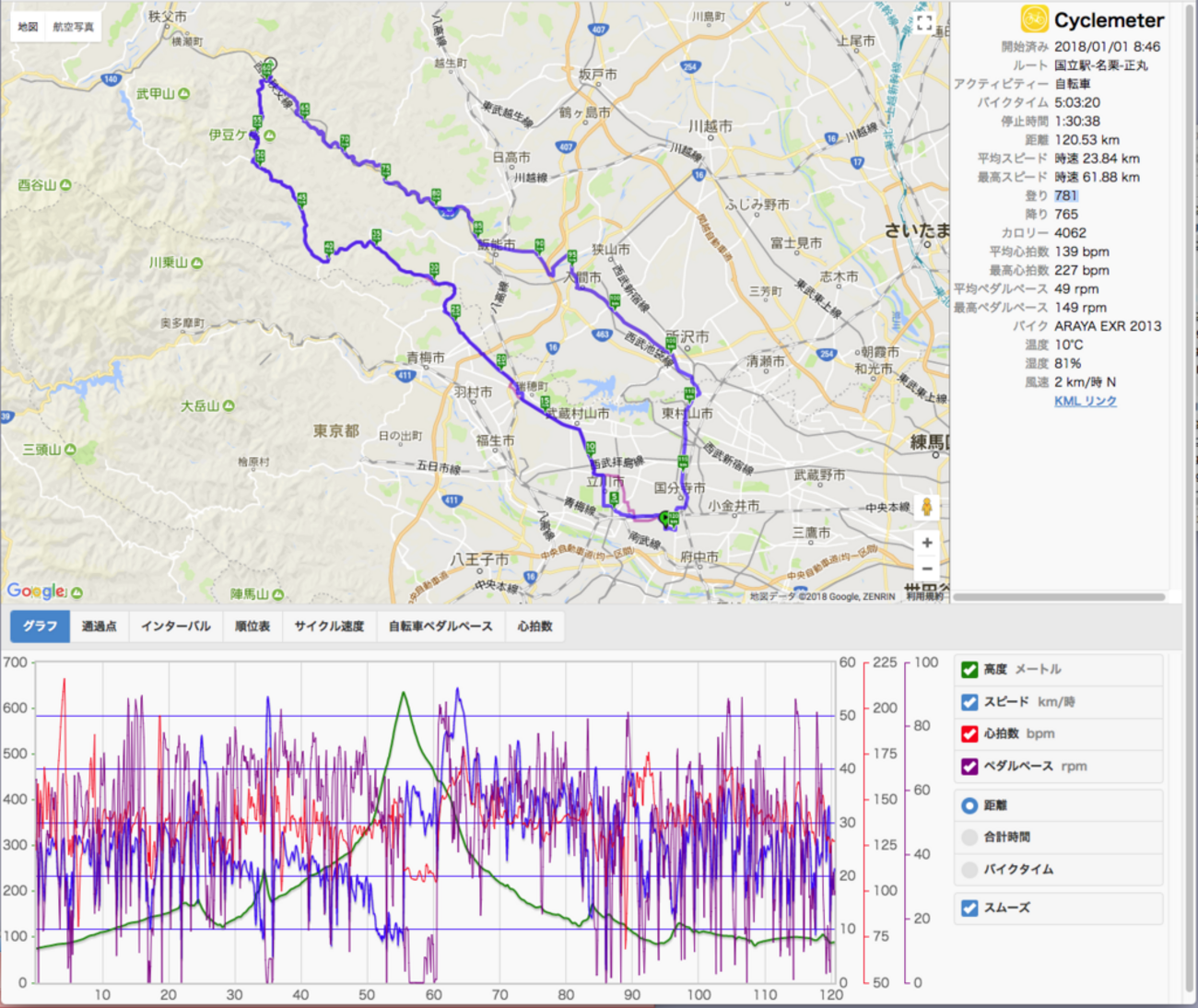Open the サイクル速度 tab
The image size is (1198, 1008).
[x=329, y=627]
